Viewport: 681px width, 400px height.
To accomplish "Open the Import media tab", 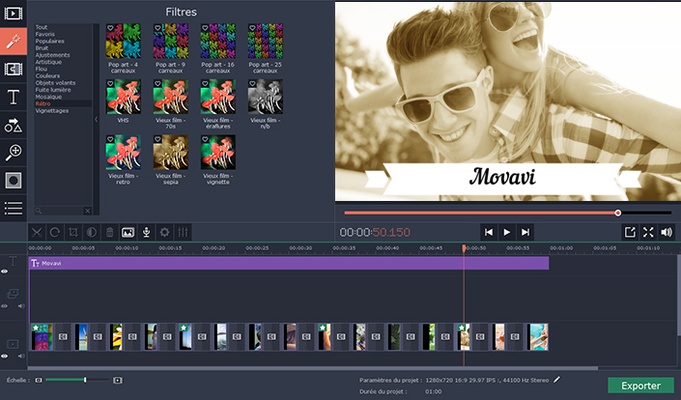I will click(13, 13).
